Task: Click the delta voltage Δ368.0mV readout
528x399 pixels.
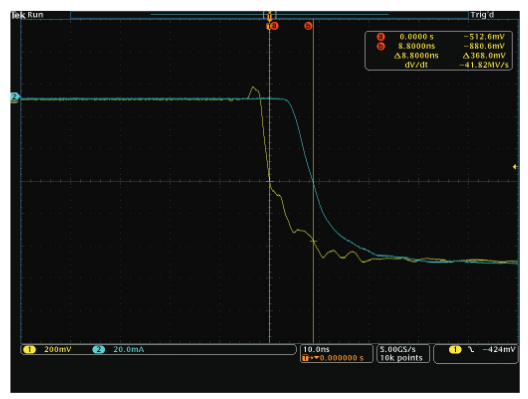Action: click(x=484, y=56)
